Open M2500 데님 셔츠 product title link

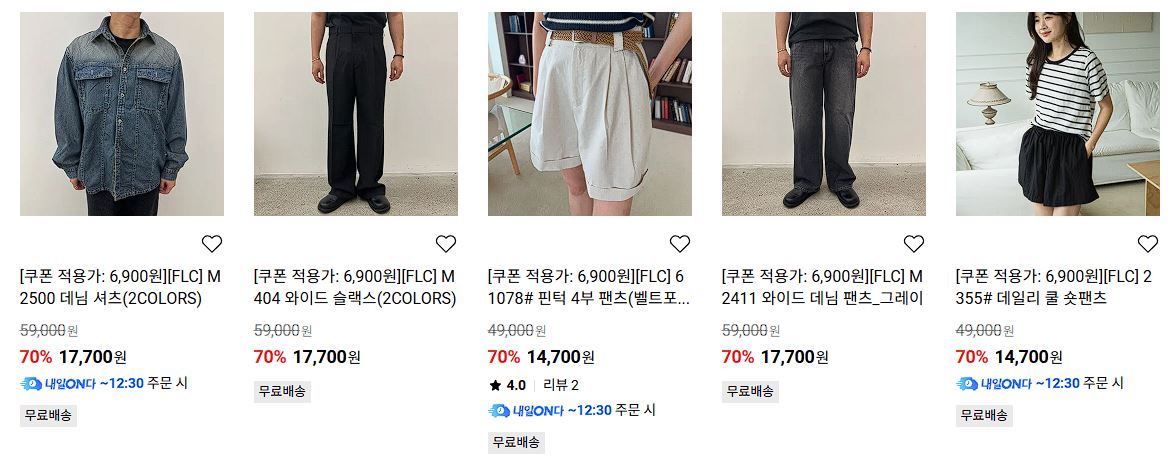click(120, 288)
